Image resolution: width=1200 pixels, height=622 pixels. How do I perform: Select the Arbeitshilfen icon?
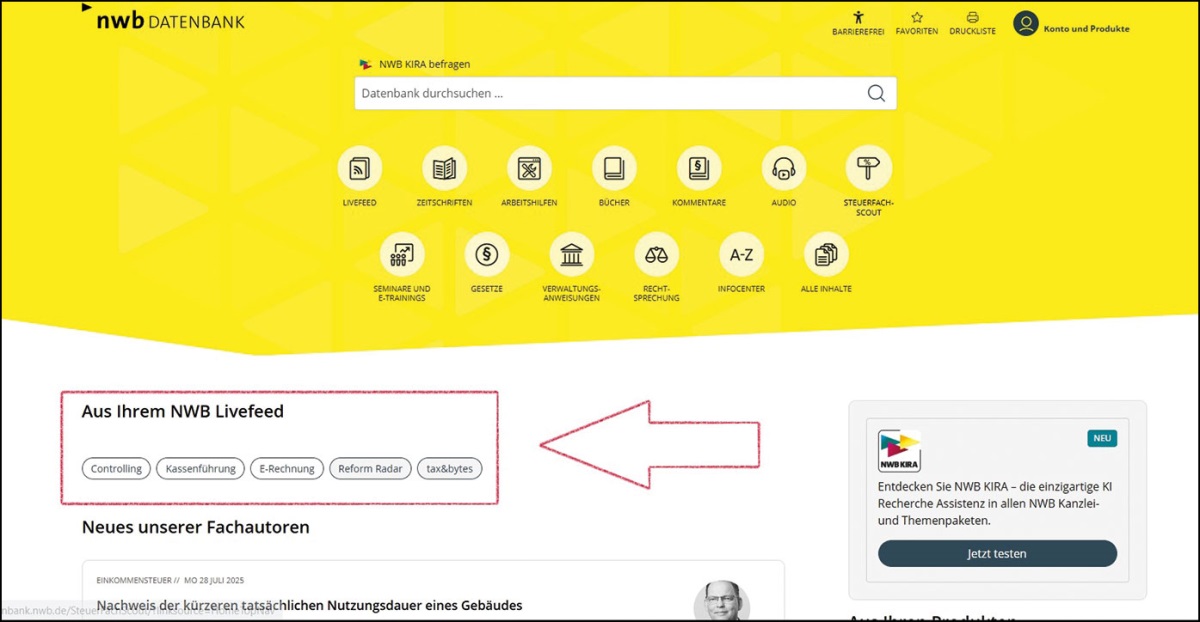pyautogui.click(x=529, y=169)
